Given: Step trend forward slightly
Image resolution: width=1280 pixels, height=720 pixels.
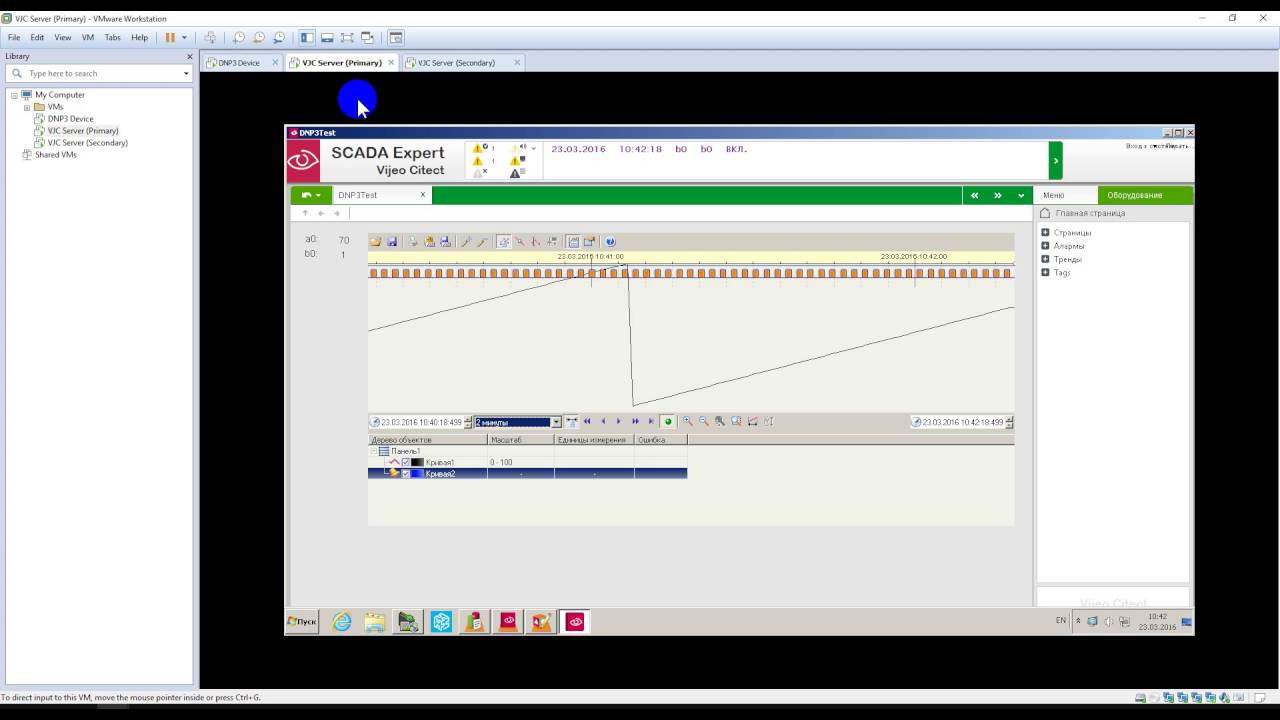Looking at the screenshot, I should tap(619, 421).
